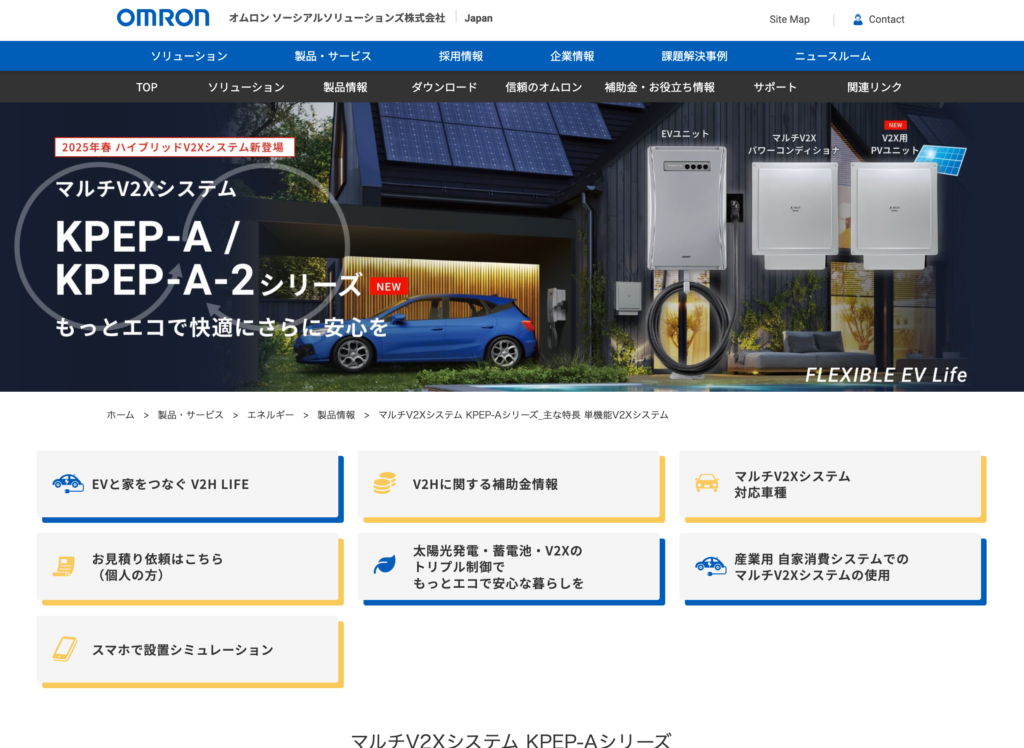Click the blue leaf icon for triple control
This screenshot has height=748, width=1024.
point(385,565)
